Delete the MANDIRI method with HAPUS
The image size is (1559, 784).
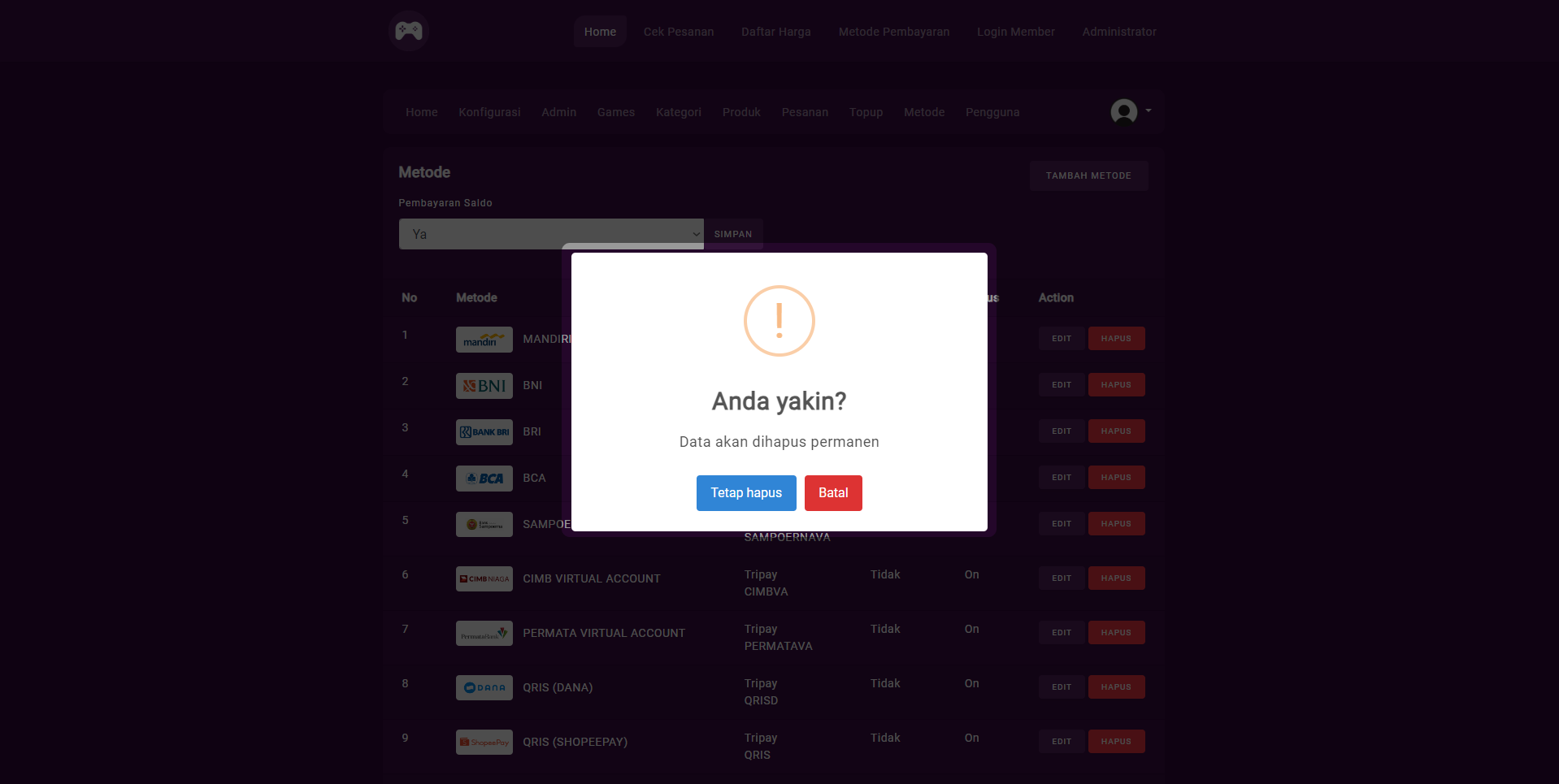click(1116, 339)
